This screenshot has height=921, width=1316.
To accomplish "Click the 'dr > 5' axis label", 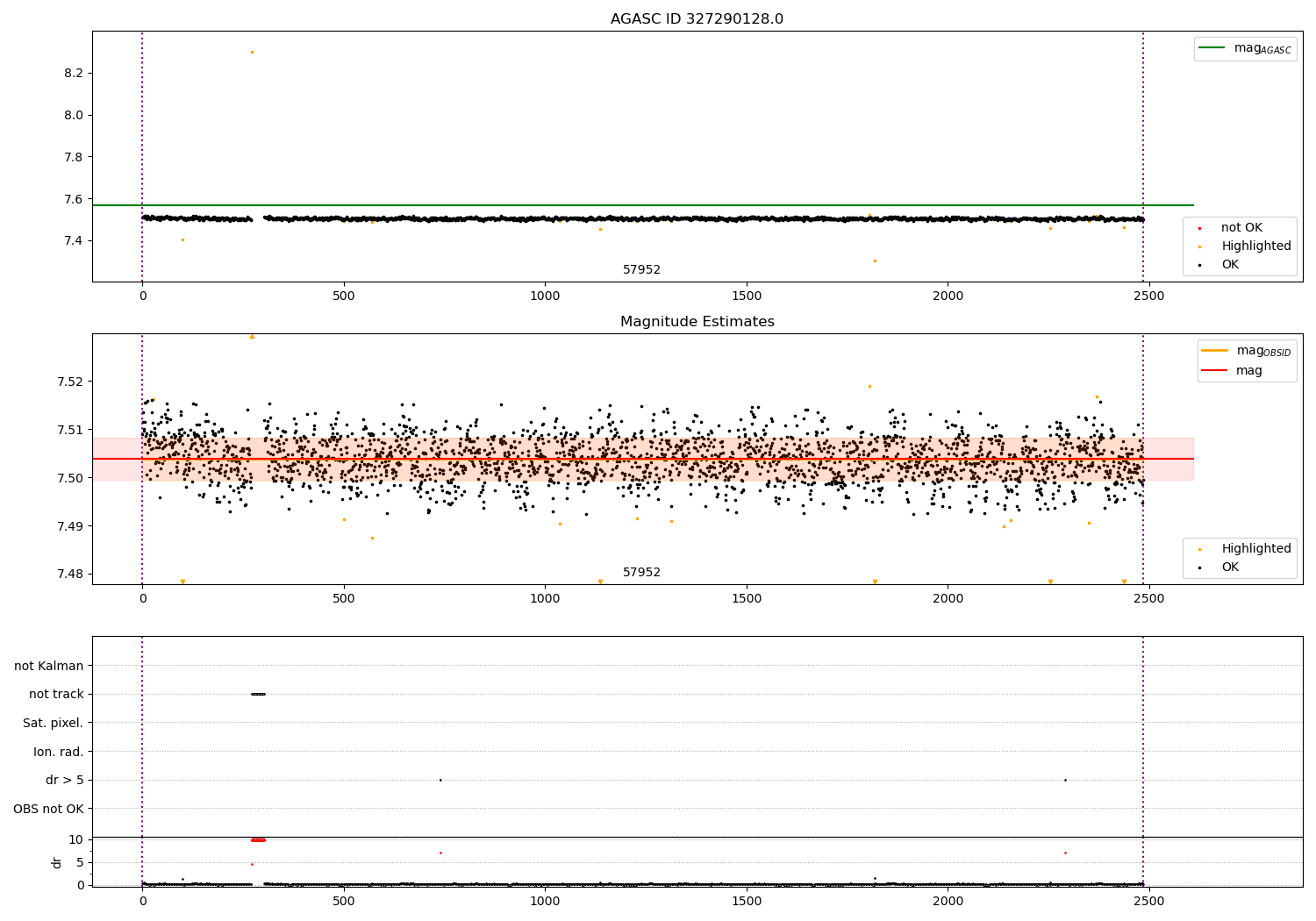I will [65, 781].
